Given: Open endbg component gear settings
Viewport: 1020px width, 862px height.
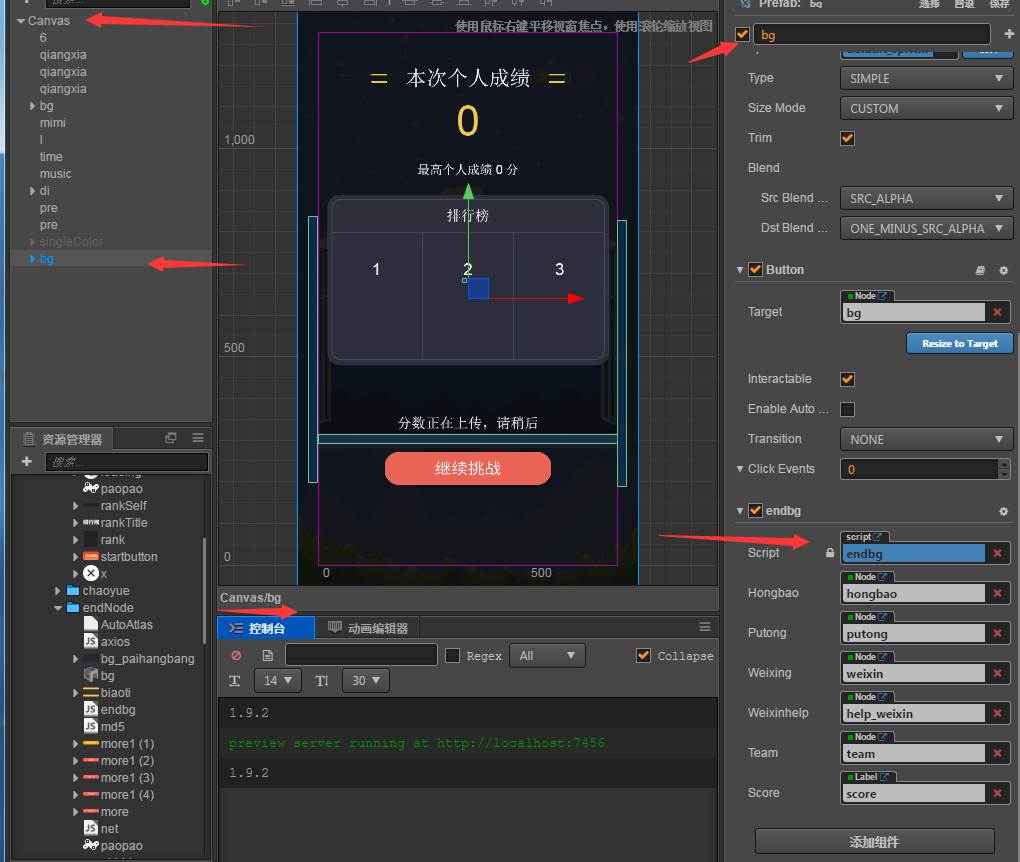Looking at the screenshot, I should coord(1004,511).
